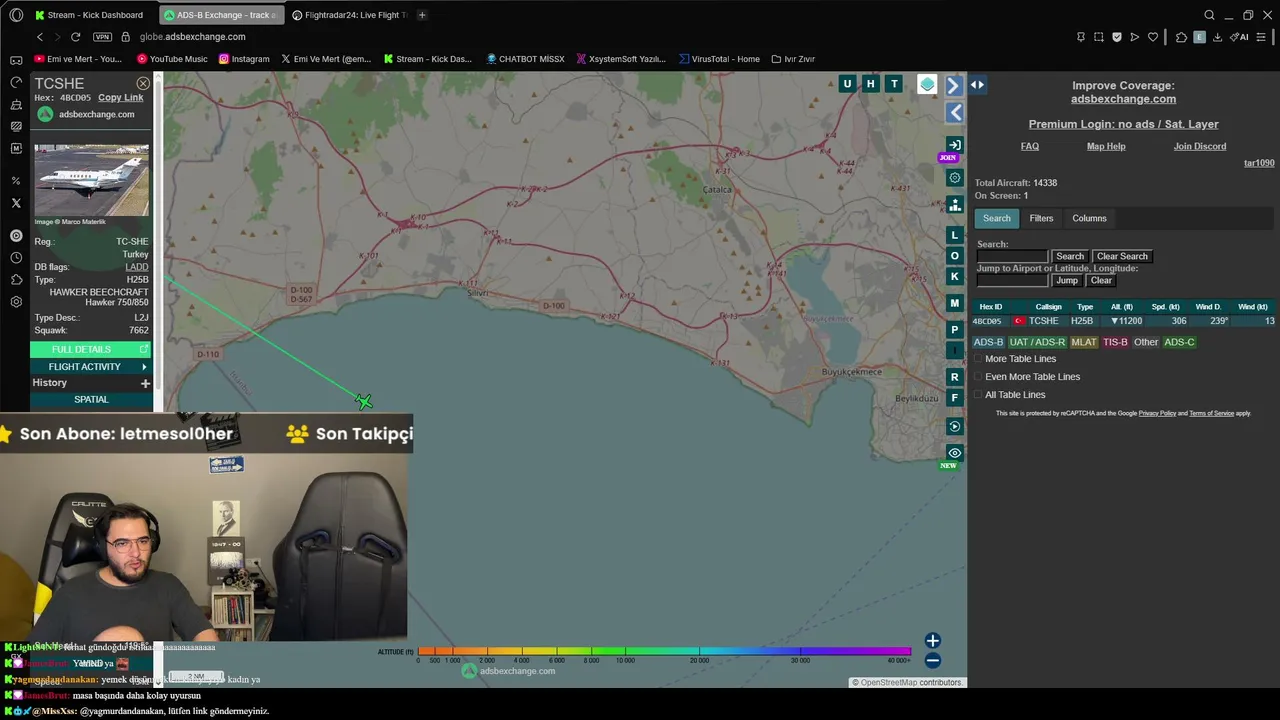Open the Instagram bookmark
This screenshot has height=720, width=1280.
(x=244, y=59)
